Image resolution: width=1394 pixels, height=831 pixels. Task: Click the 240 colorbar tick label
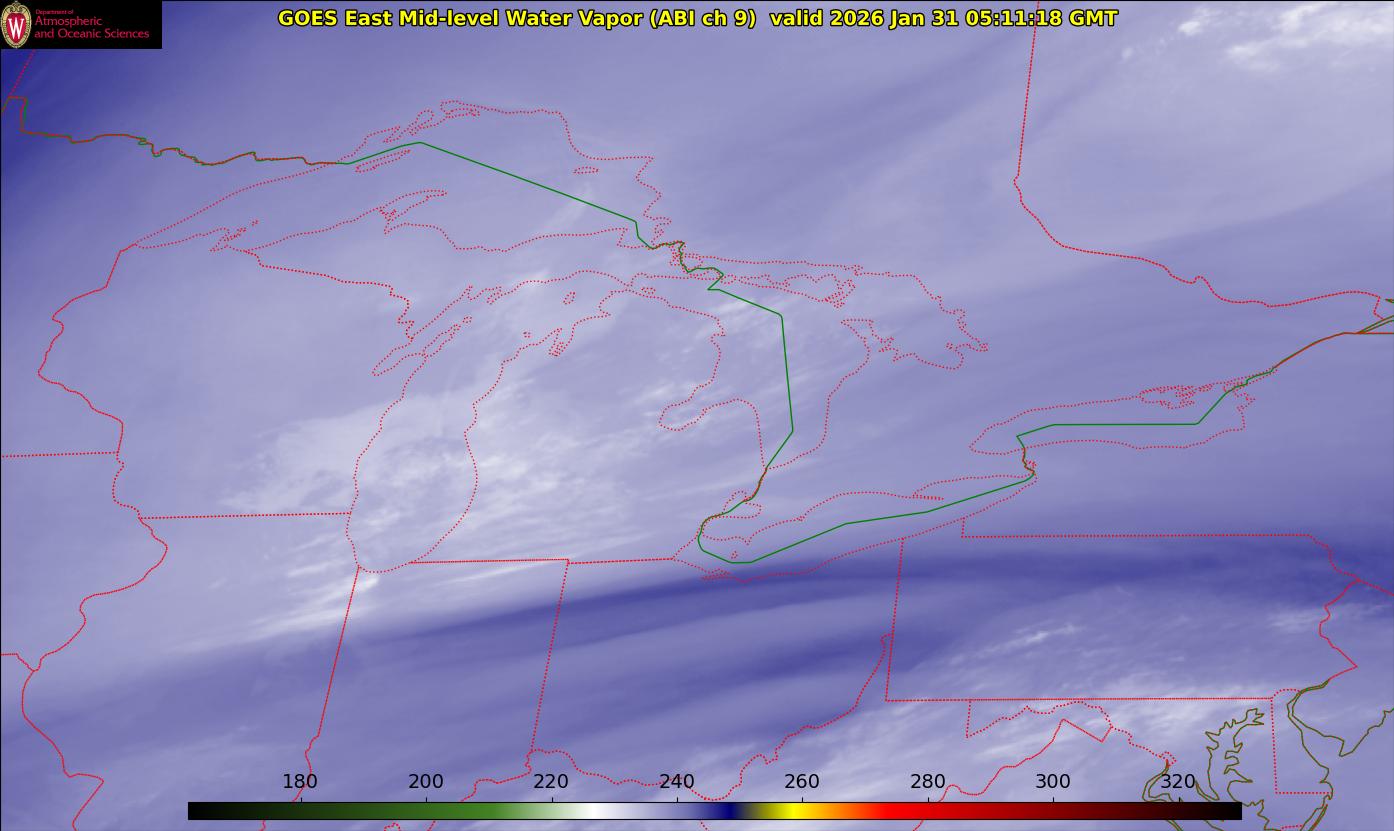pyautogui.click(x=677, y=782)
